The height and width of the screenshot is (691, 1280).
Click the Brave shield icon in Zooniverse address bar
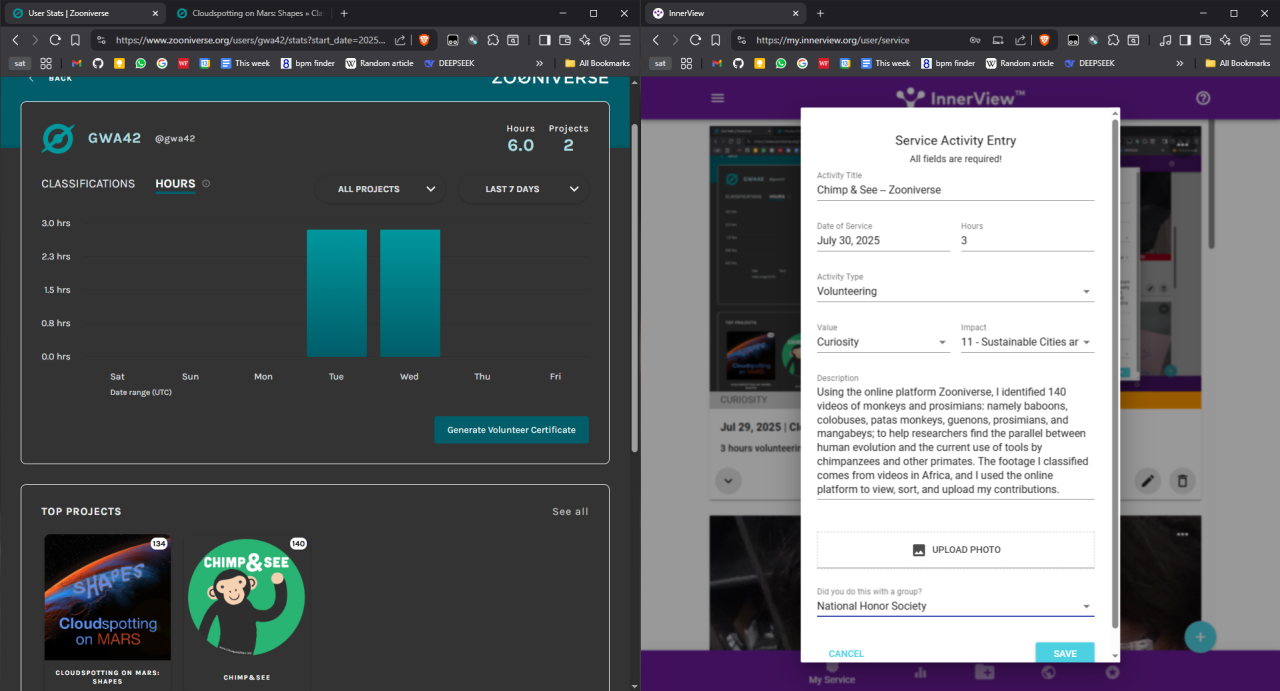424,40
